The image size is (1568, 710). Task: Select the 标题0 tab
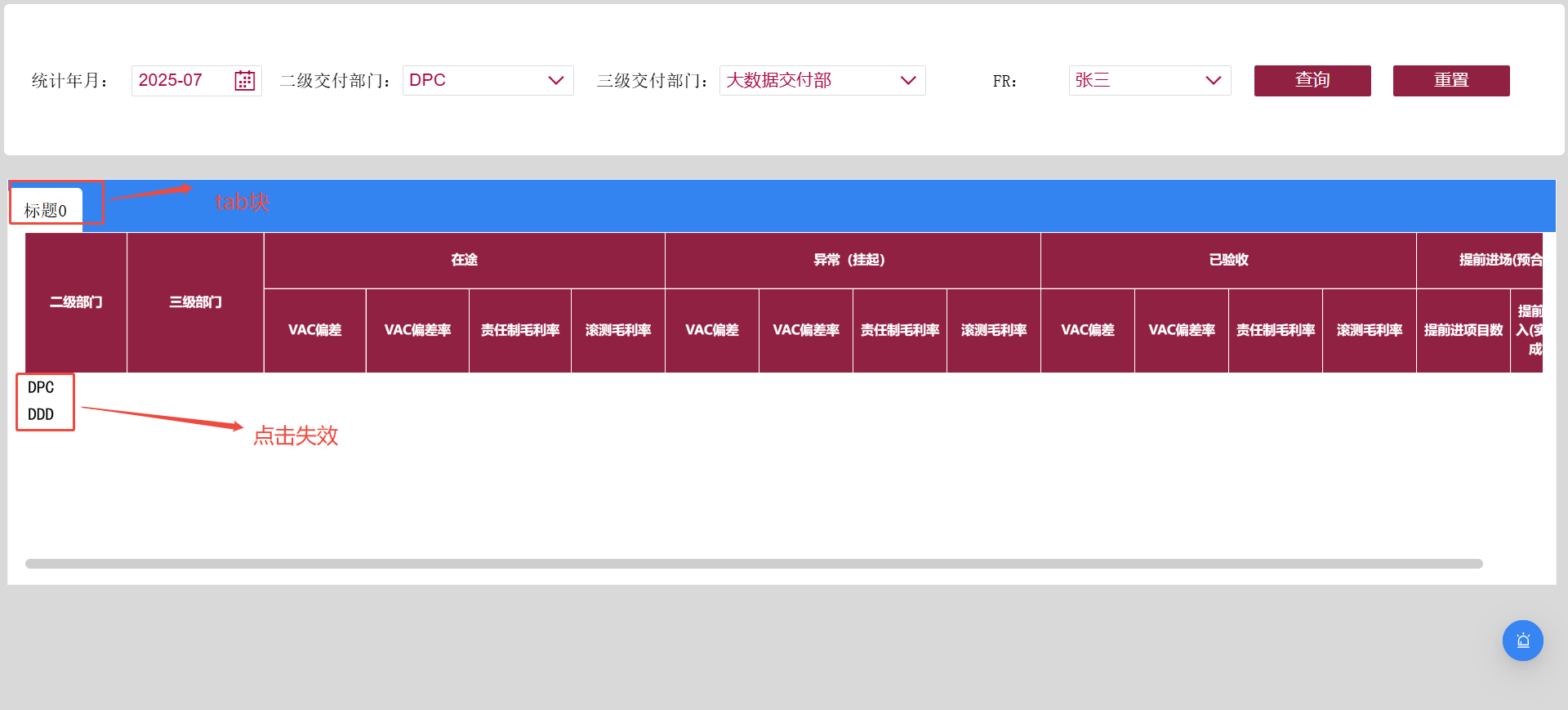pos(46,210)
